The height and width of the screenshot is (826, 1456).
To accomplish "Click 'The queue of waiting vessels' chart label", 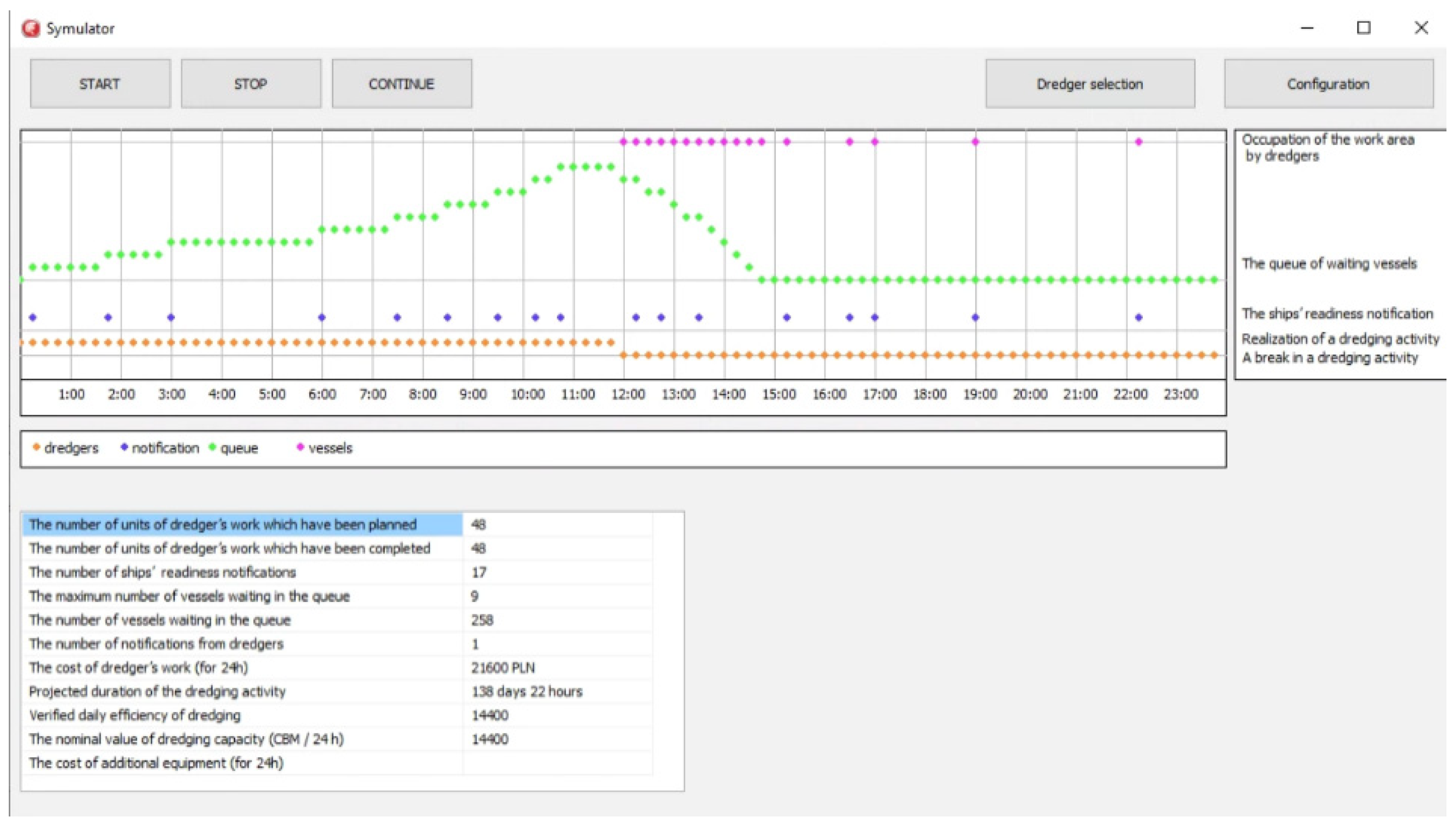I will click(1329, 264).
